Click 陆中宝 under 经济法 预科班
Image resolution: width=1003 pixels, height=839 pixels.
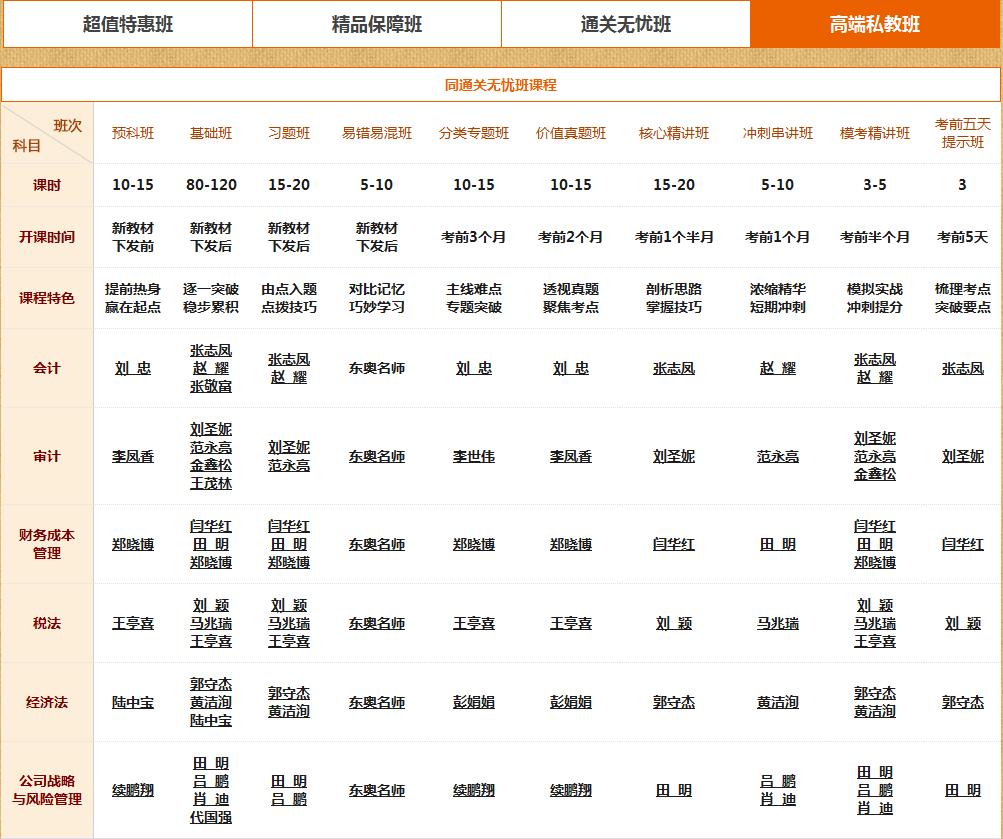pos(133,702)
